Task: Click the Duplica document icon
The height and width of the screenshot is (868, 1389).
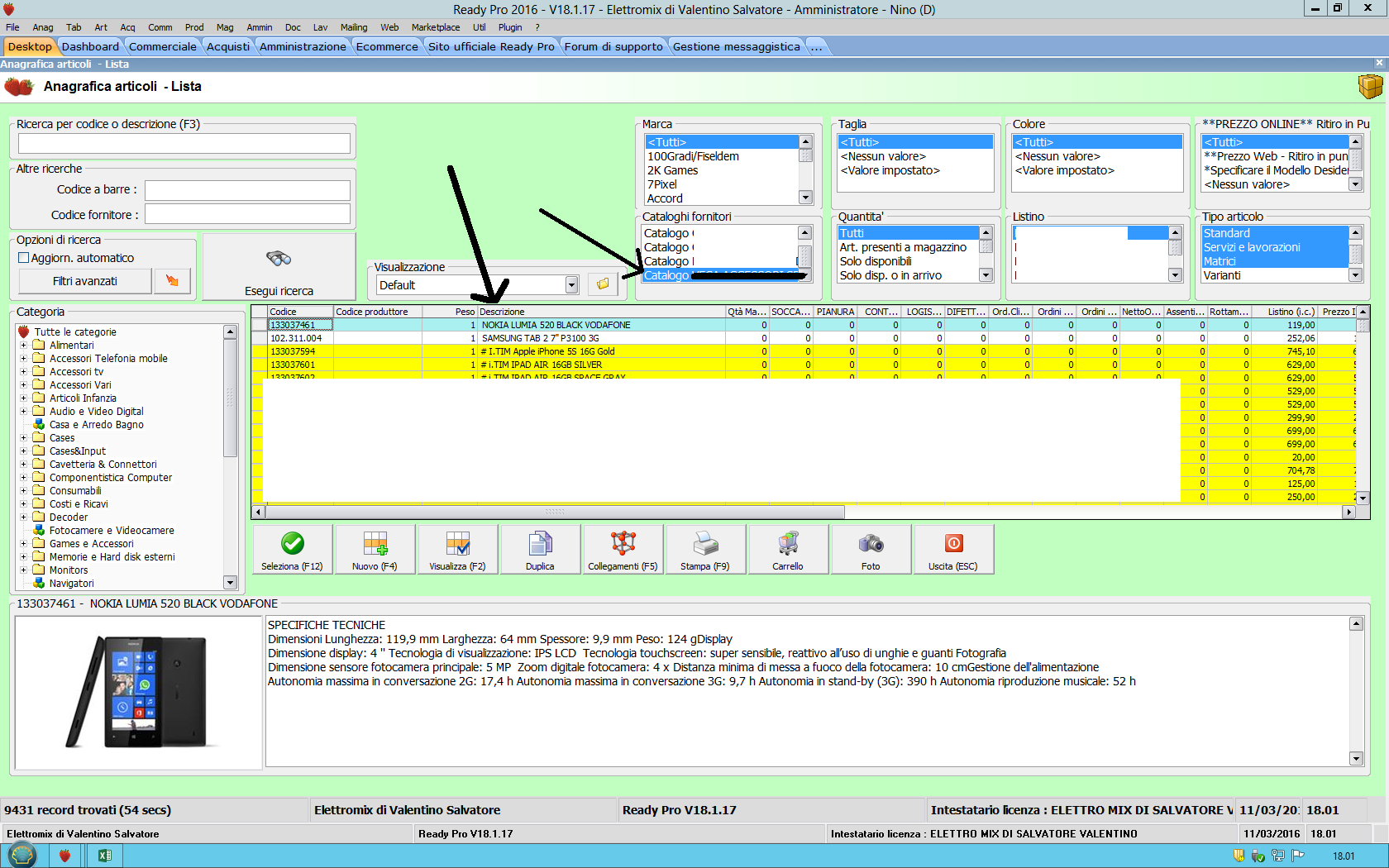Action: click(x=540, y=544)
